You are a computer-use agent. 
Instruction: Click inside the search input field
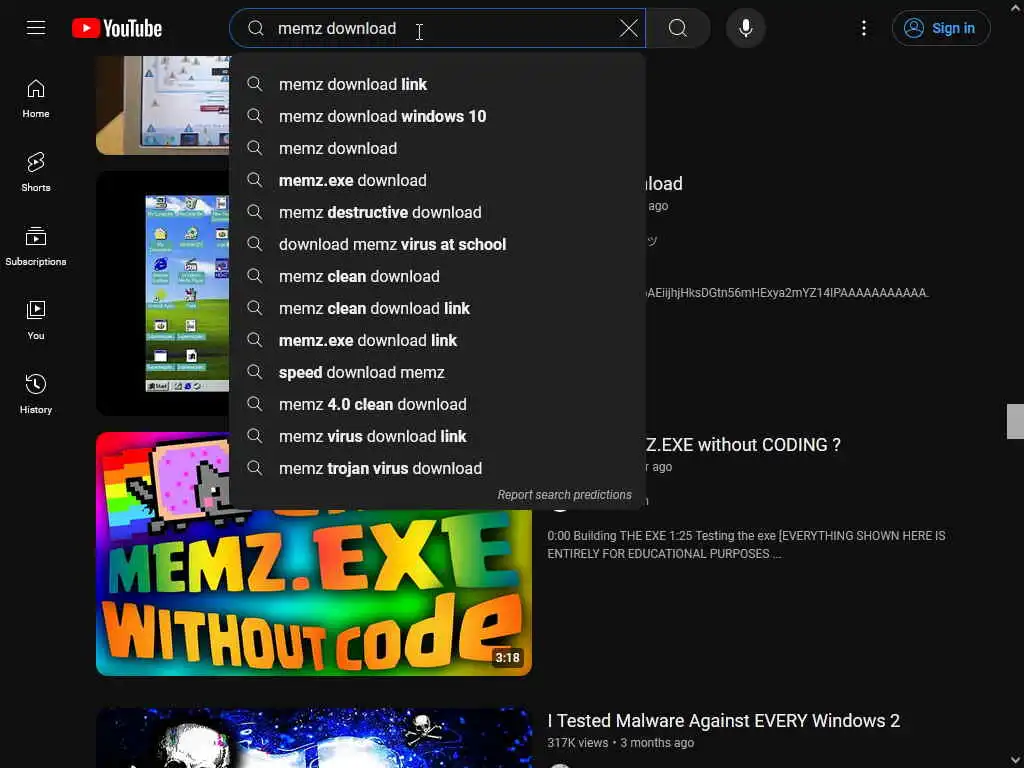pos(438,28)
